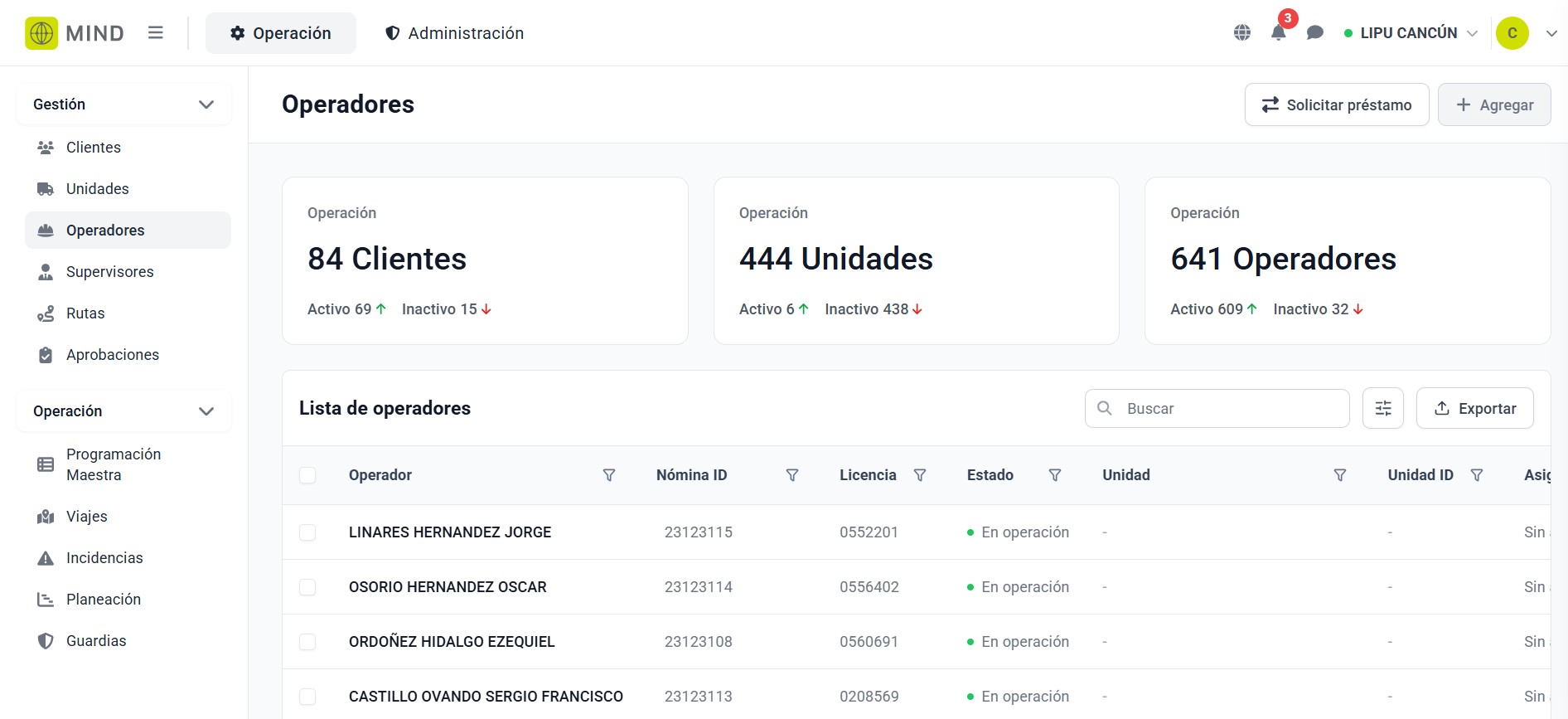Image resolution: width=1568 pixels, height=719 pixels.
Task: Click the search magnifier icon
Action: pos(1105,408)
